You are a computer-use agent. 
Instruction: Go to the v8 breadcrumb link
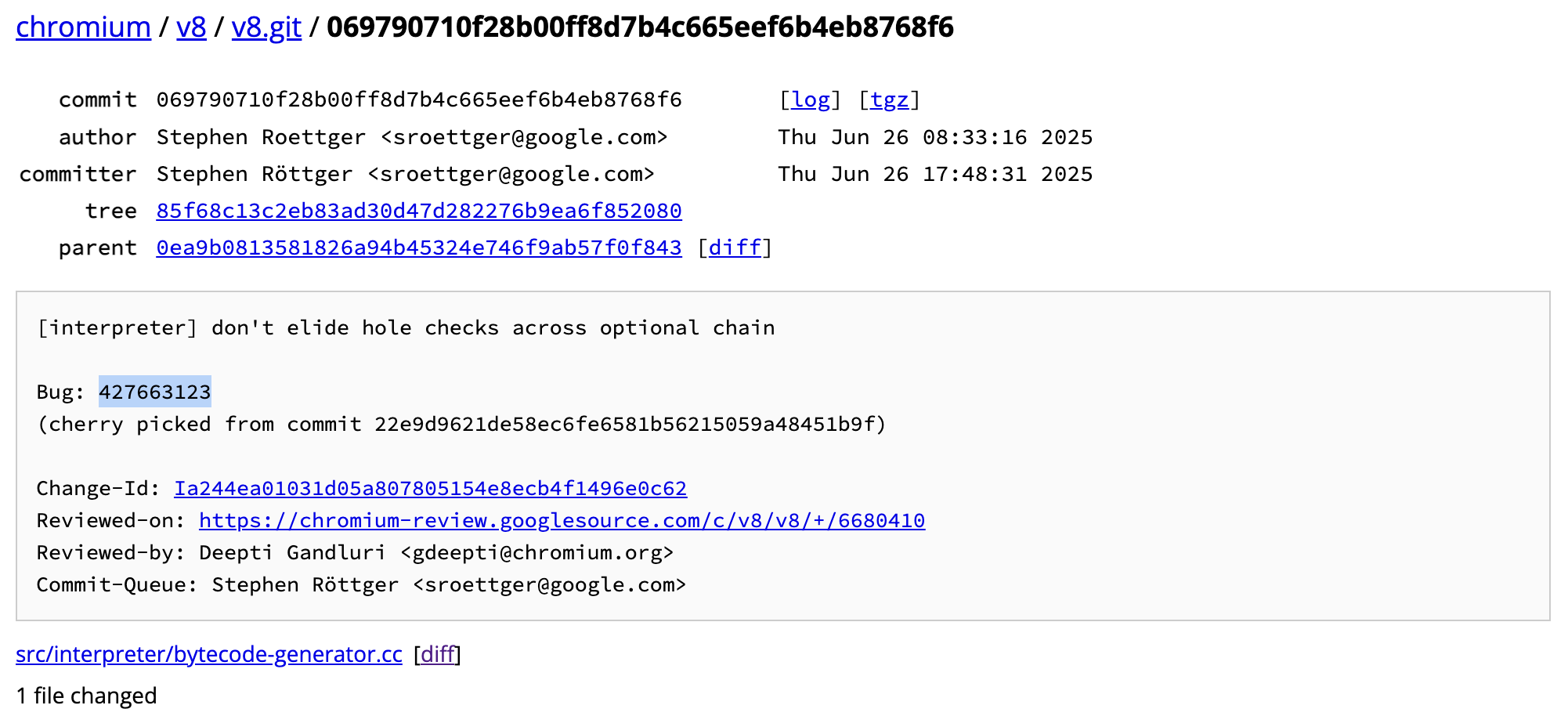pos(191,27)
